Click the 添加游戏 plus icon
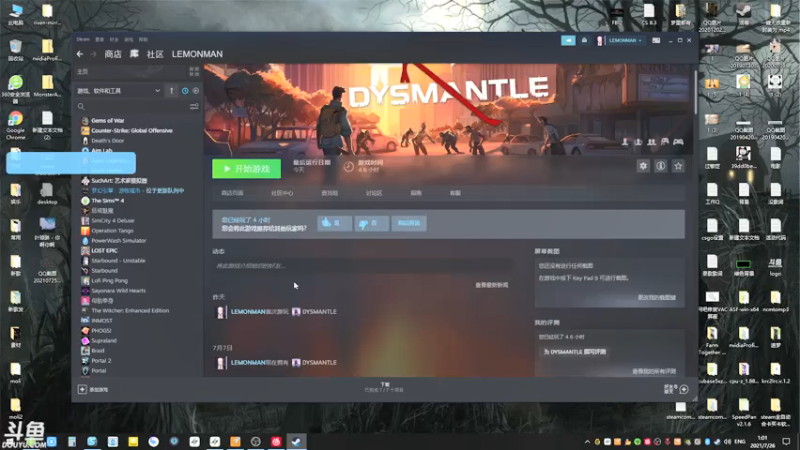Screen dimensions: 800x450 click(x=82, y=389)
